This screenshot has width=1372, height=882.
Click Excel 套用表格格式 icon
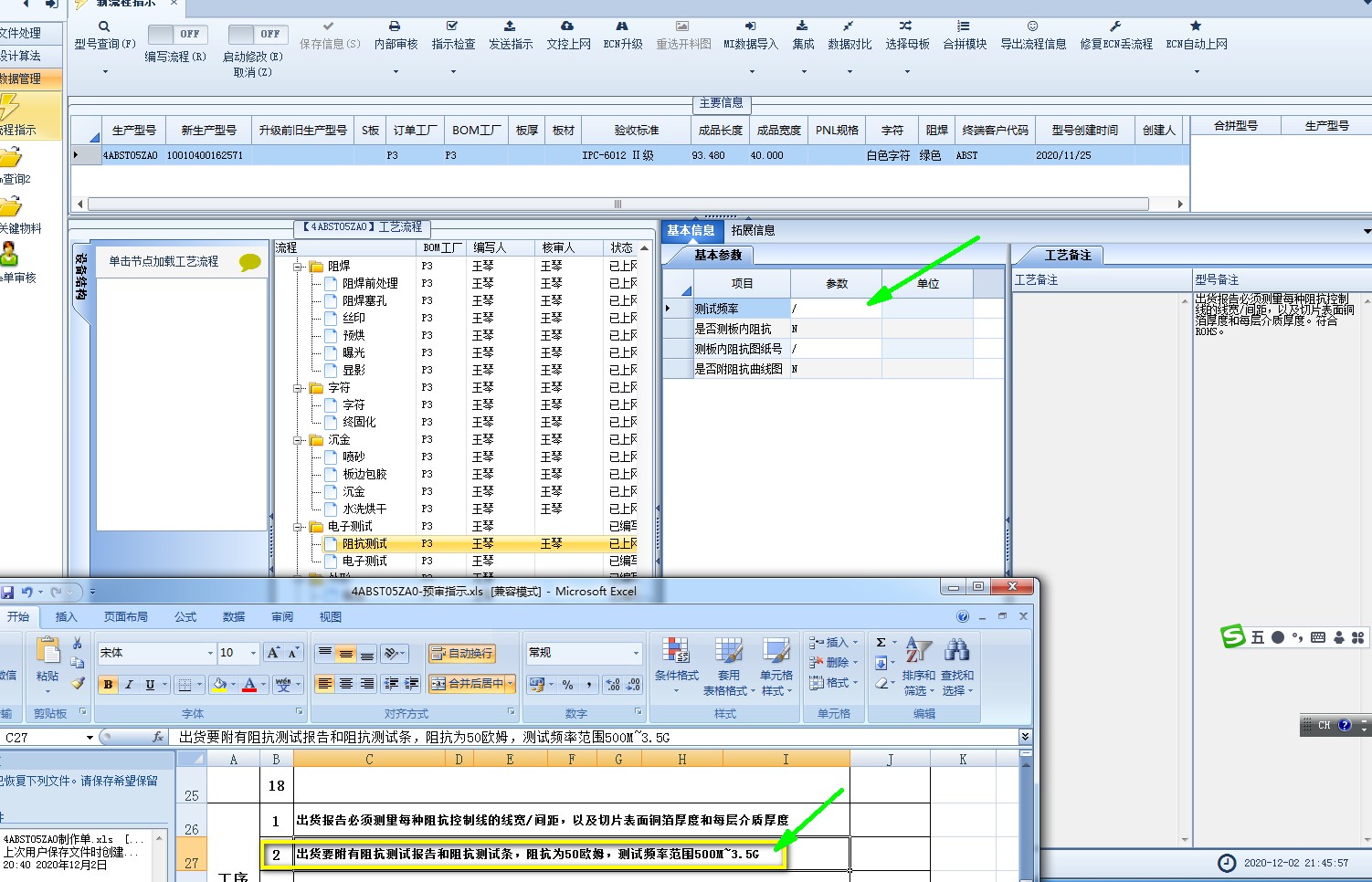click(728, 651)
